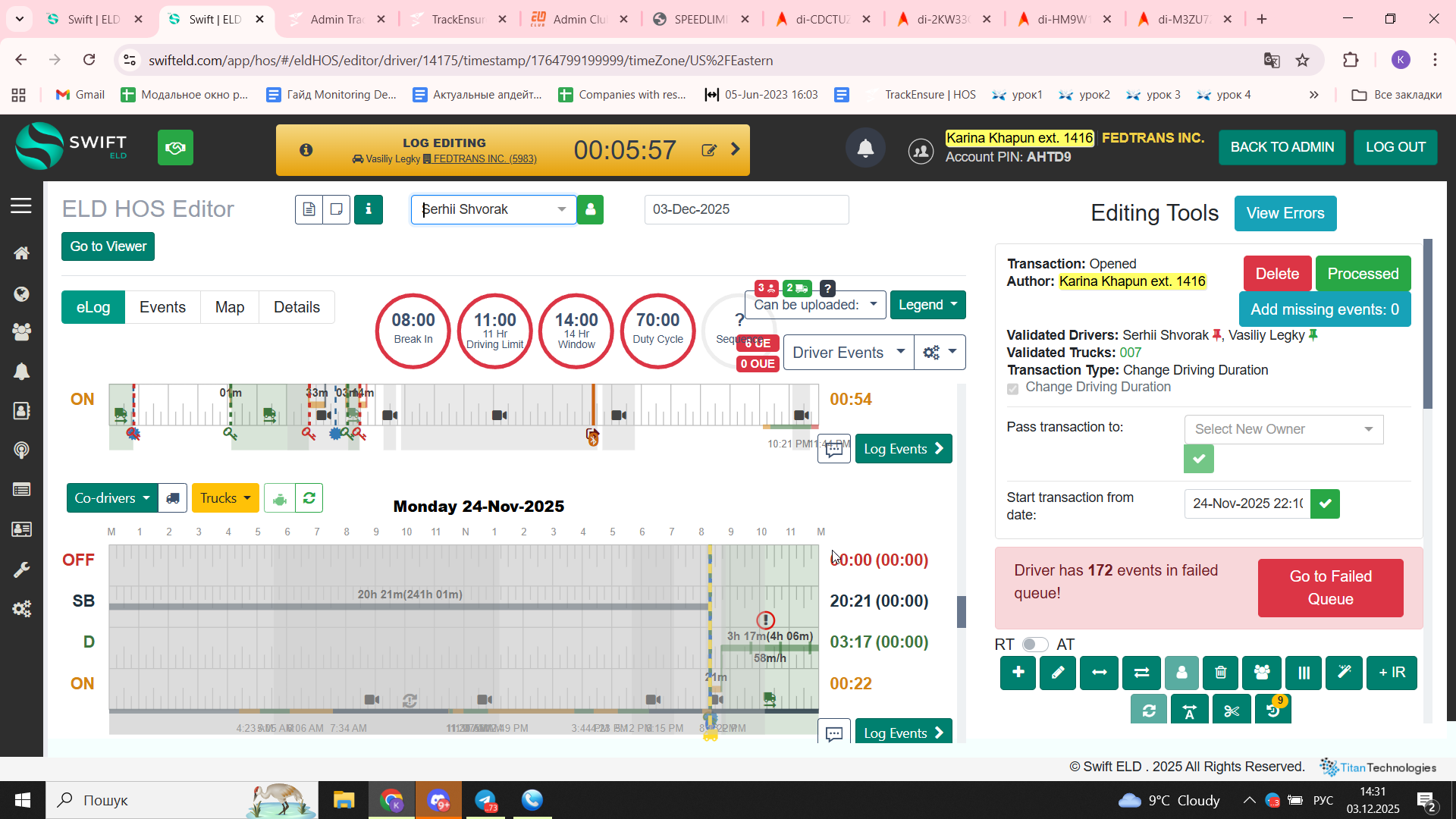Switch to the Events tab

[x=162, y=307]
